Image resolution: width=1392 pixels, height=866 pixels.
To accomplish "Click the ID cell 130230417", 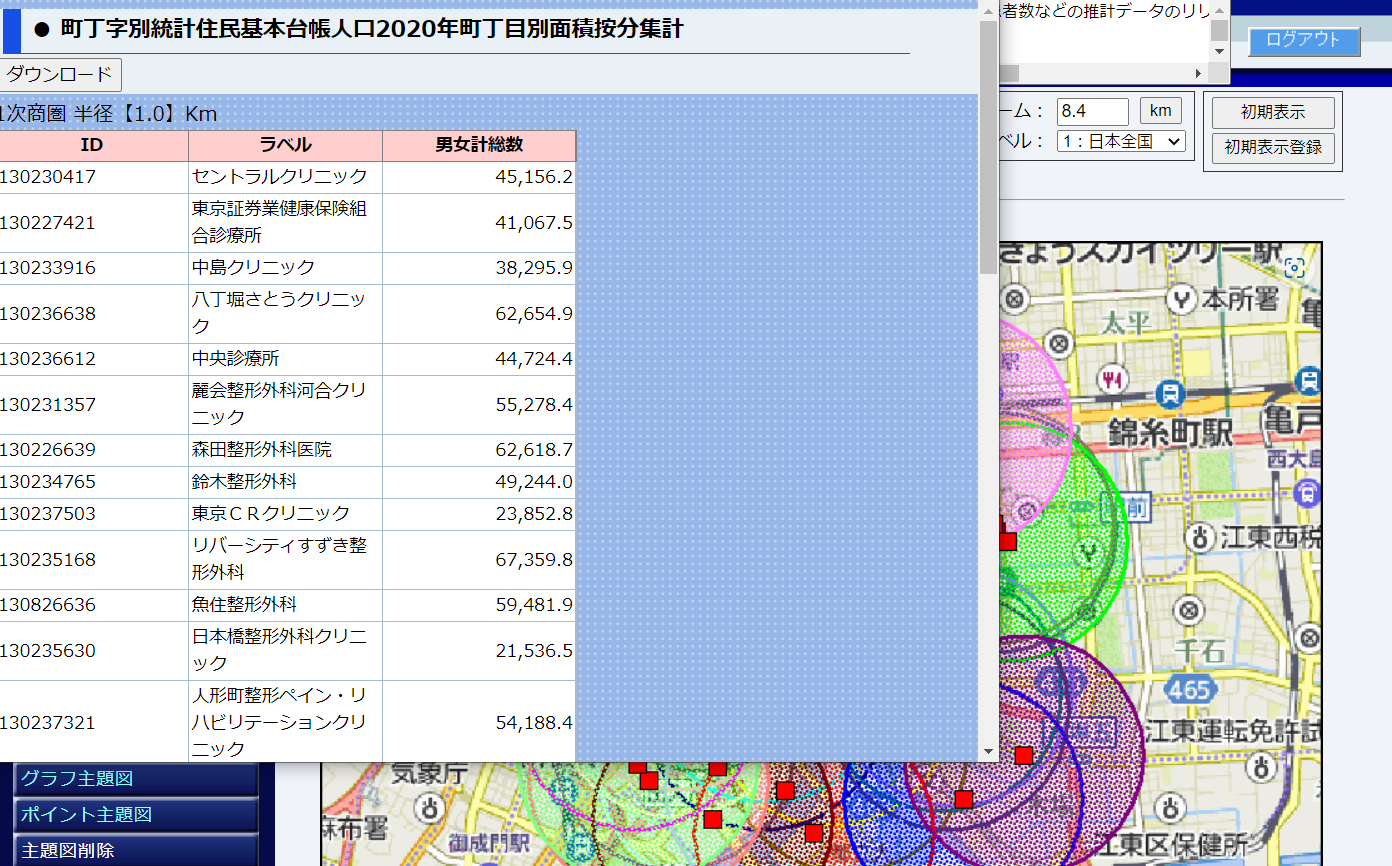I will point(92,177).
